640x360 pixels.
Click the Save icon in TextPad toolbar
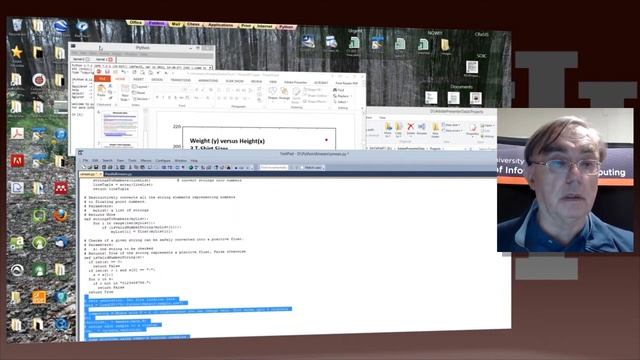click(96, 167)
